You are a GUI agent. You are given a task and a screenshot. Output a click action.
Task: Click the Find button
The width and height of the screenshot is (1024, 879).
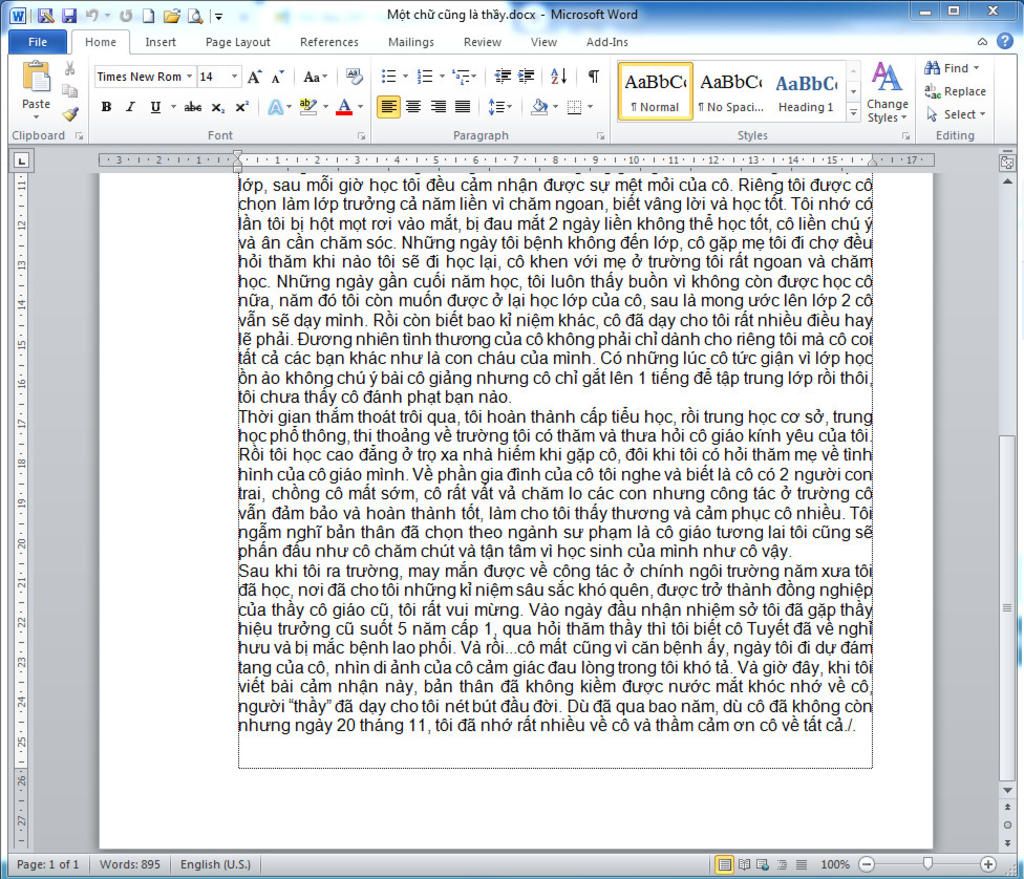(952, 68)
